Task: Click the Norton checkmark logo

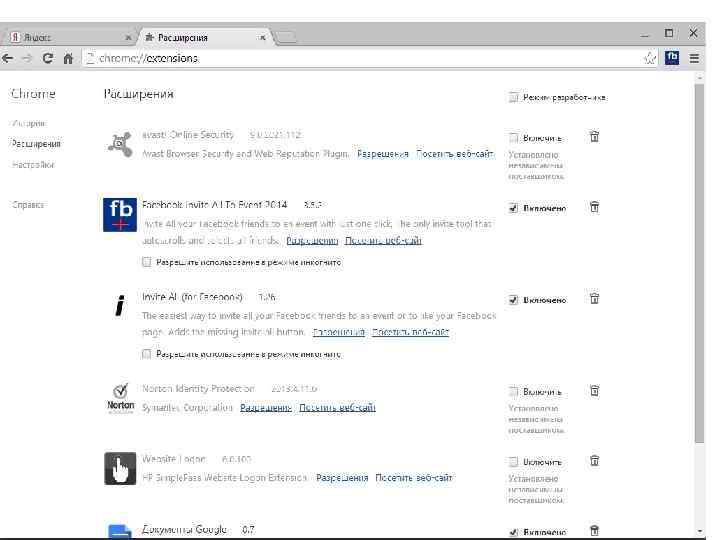Action: coord(121,398)
